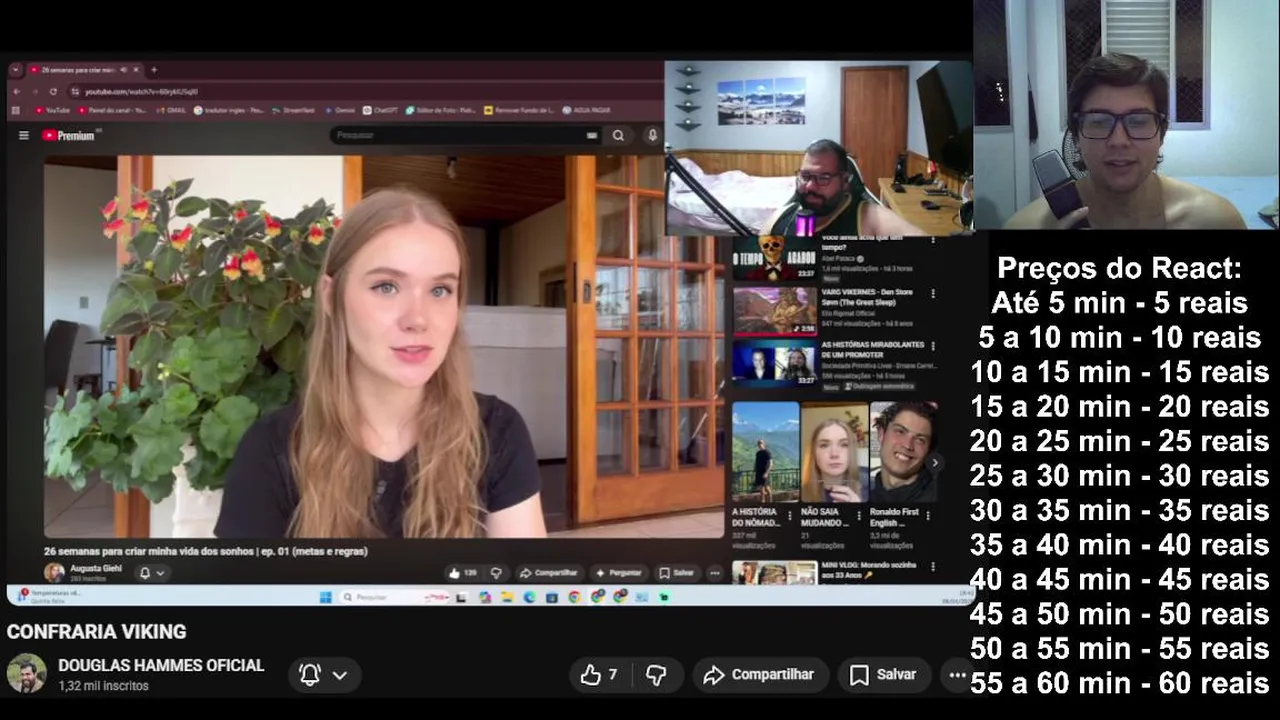The width and height of the screenshot is (1280, 720).
Task: Open File Explorer folder in taskbar
Action: tap(507, 597)
